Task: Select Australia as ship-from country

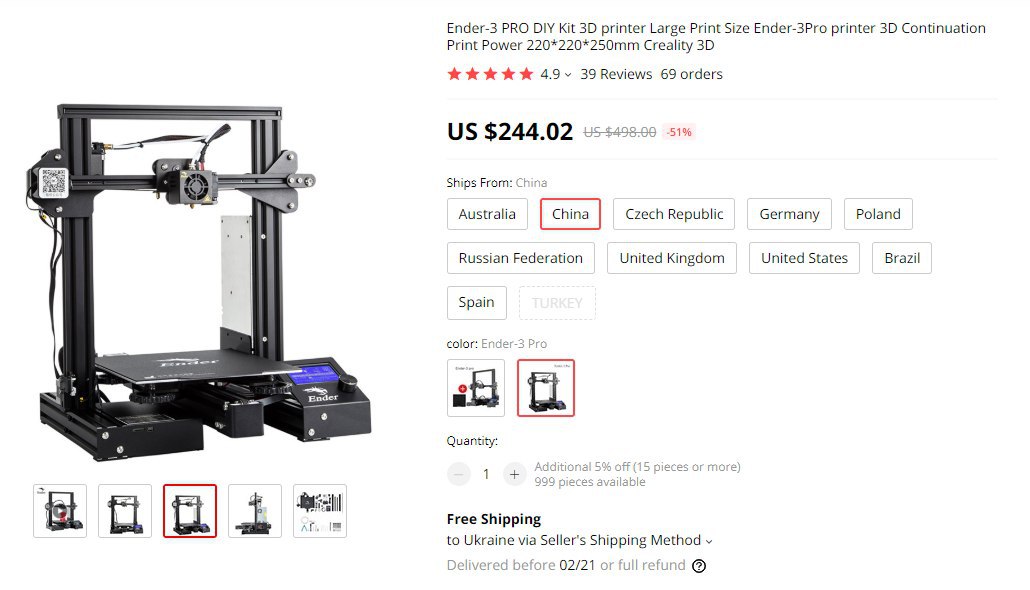Action: click(x=487, y=214)
